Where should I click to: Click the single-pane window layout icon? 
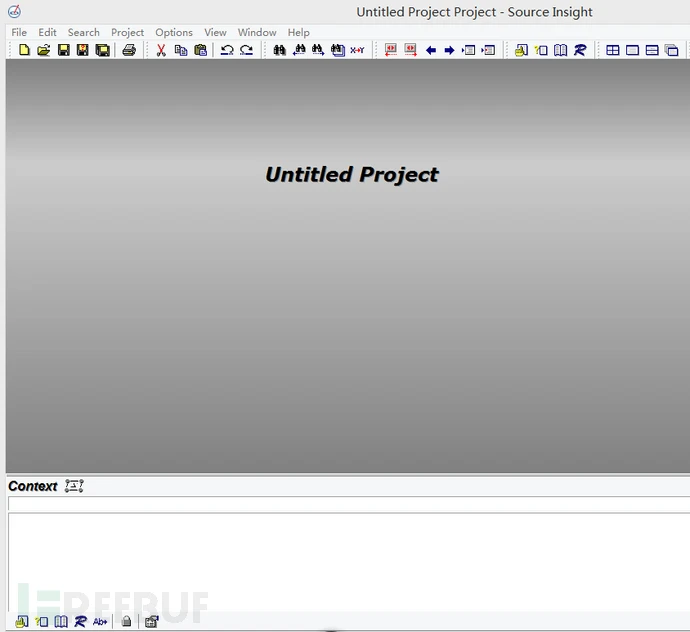pyautogui.click(x=632, y=50)
